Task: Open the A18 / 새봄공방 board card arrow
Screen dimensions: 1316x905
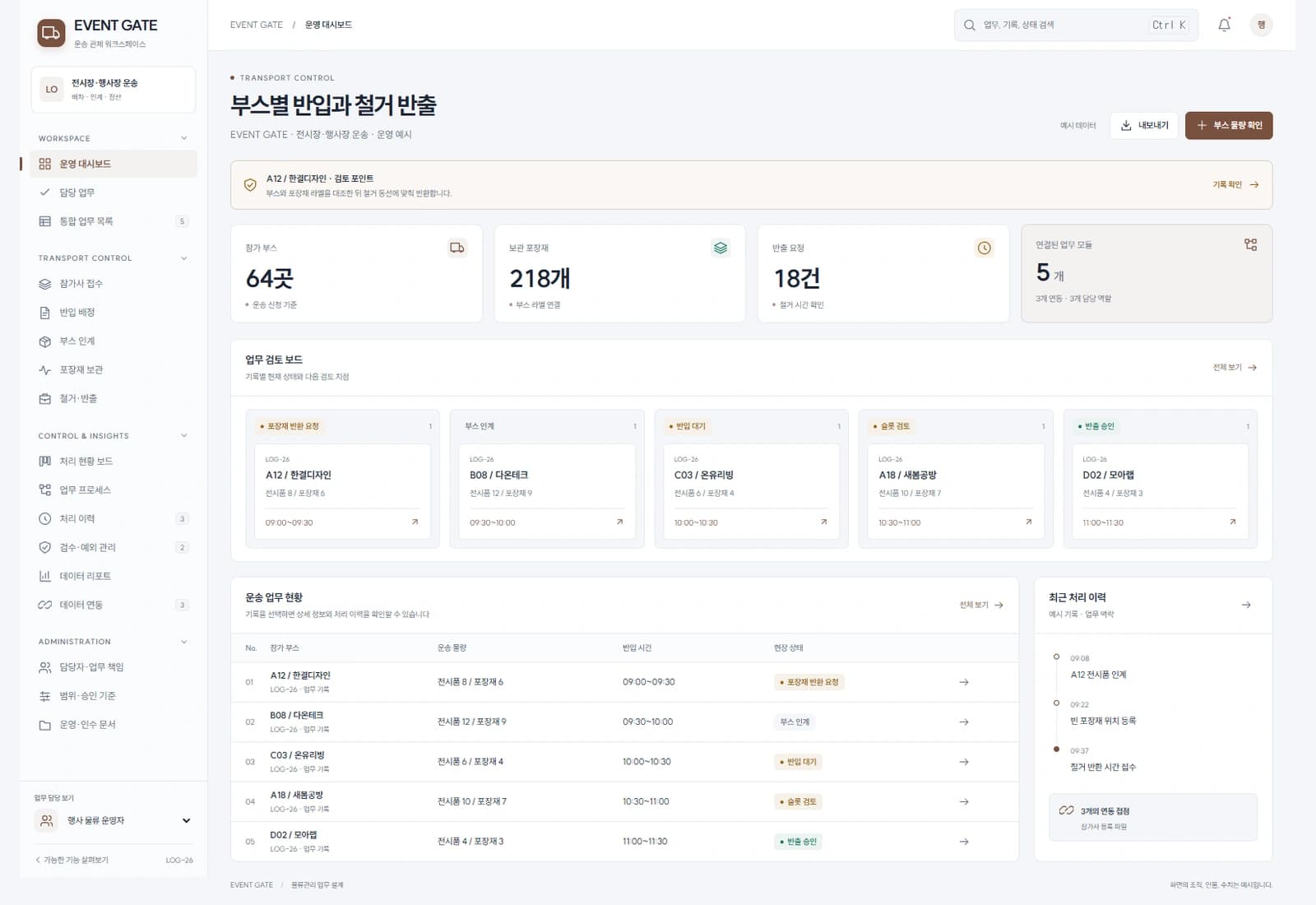Action: click(x=1028, y=522)
